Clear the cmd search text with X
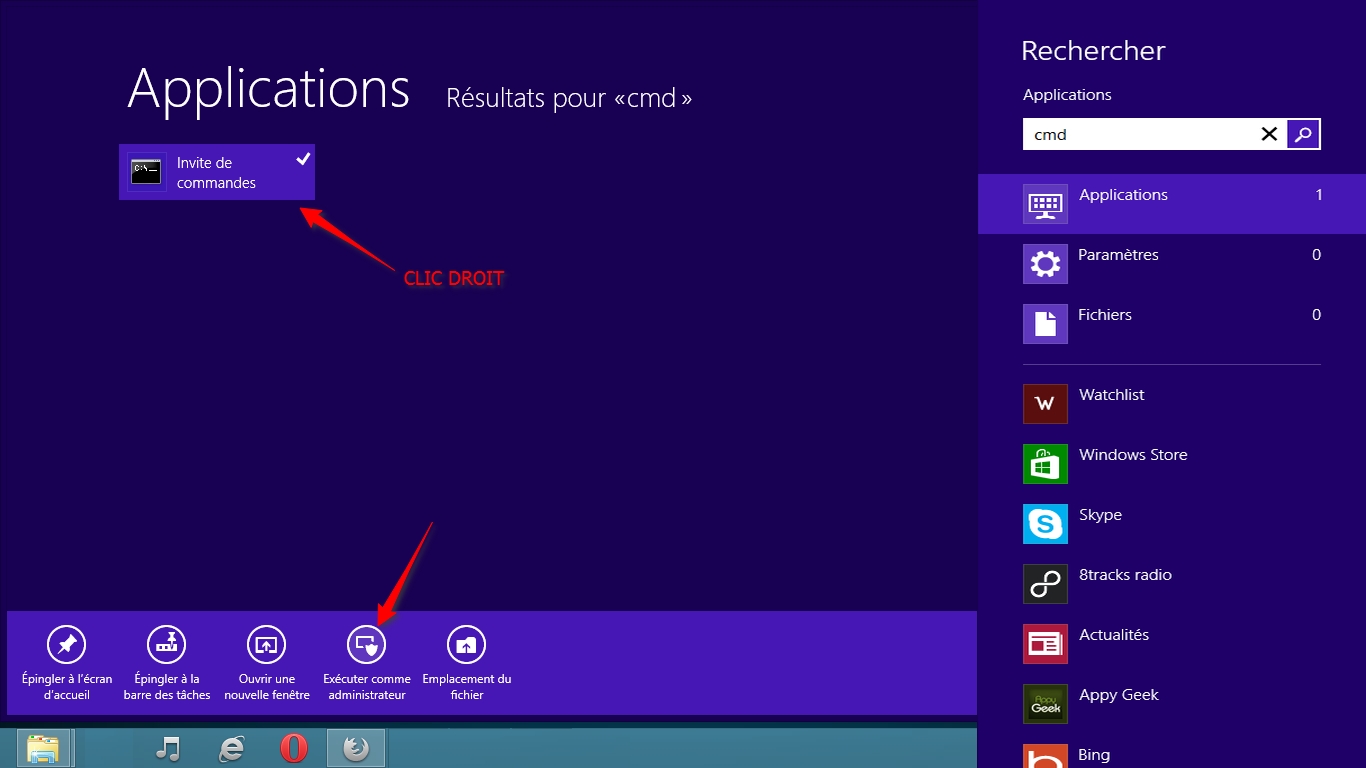The width and height of the screenshot is (1366, 768). click(x=1269, y=134)
